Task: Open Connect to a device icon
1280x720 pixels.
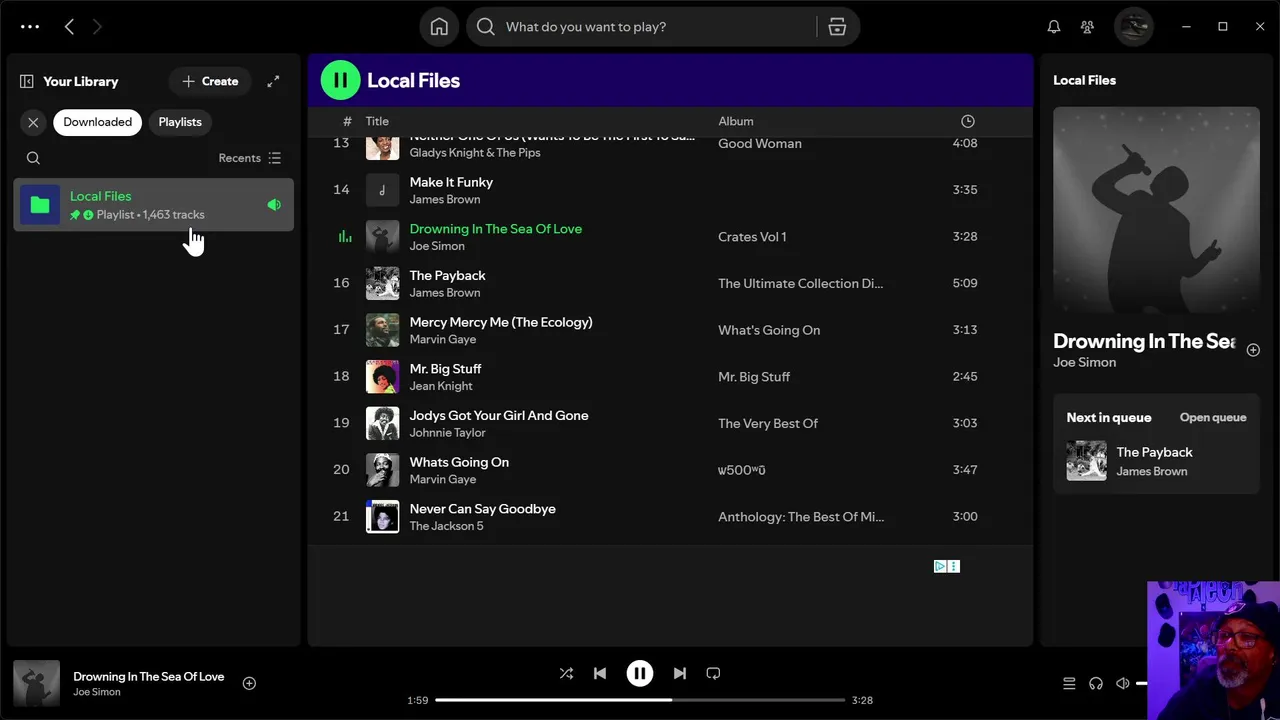Action: 1096,683
